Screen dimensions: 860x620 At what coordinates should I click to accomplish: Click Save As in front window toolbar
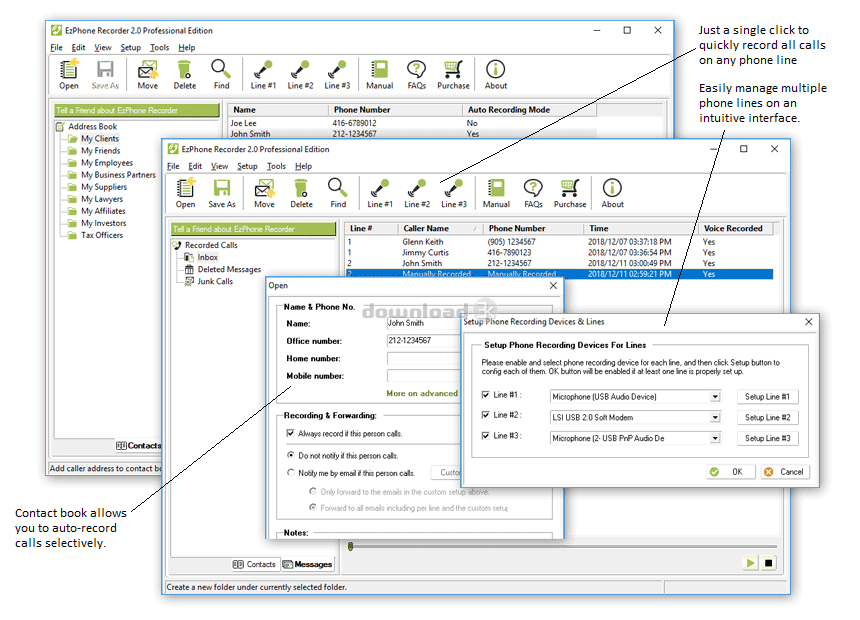[222, 193]
